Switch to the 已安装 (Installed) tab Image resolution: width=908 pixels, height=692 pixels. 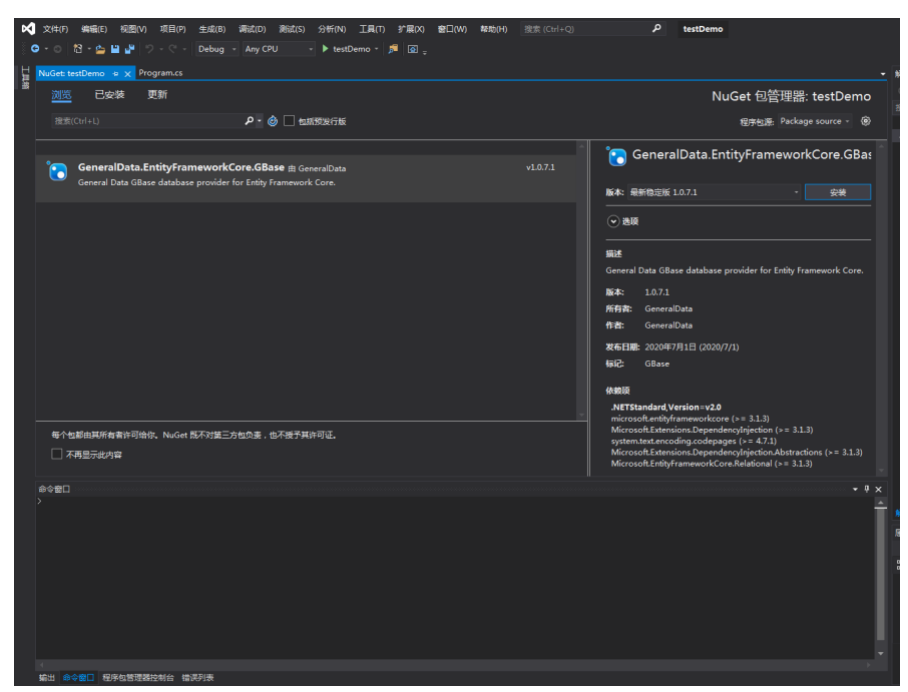pyautogui.click(x=109, y=94)
